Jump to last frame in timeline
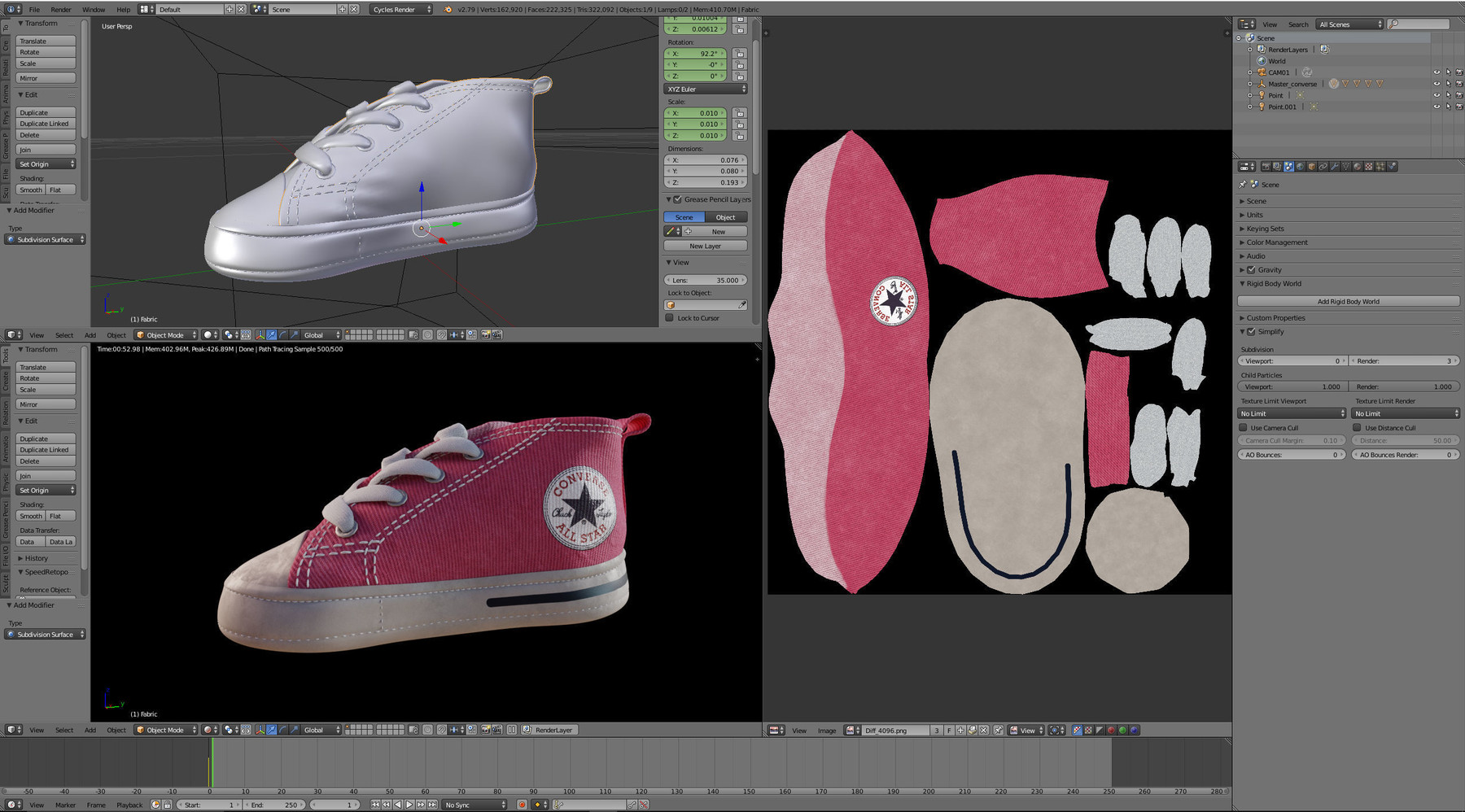1465x812 pixels. [x=432, y=805]
